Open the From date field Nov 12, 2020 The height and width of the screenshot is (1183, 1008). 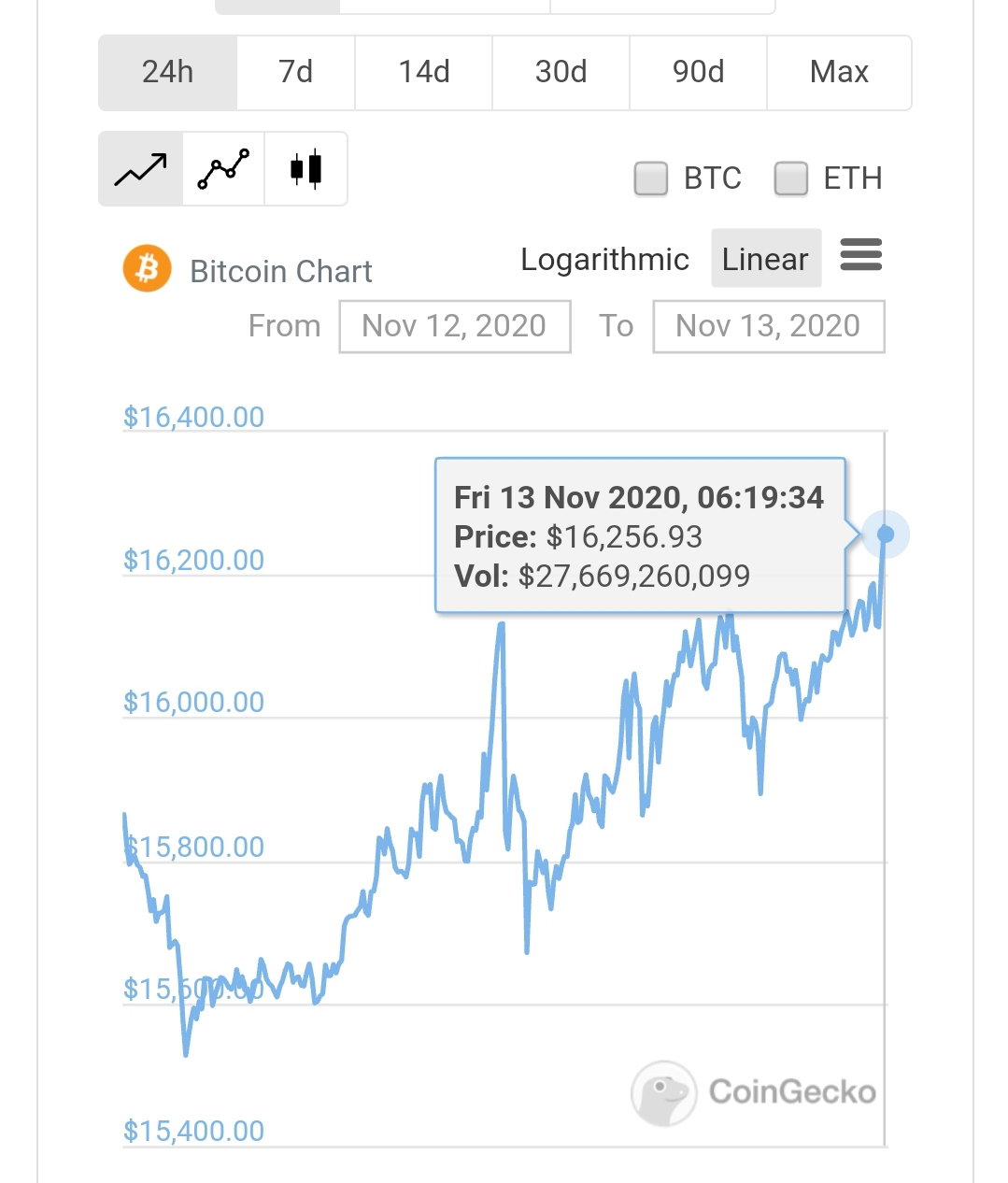pos(455,326)
